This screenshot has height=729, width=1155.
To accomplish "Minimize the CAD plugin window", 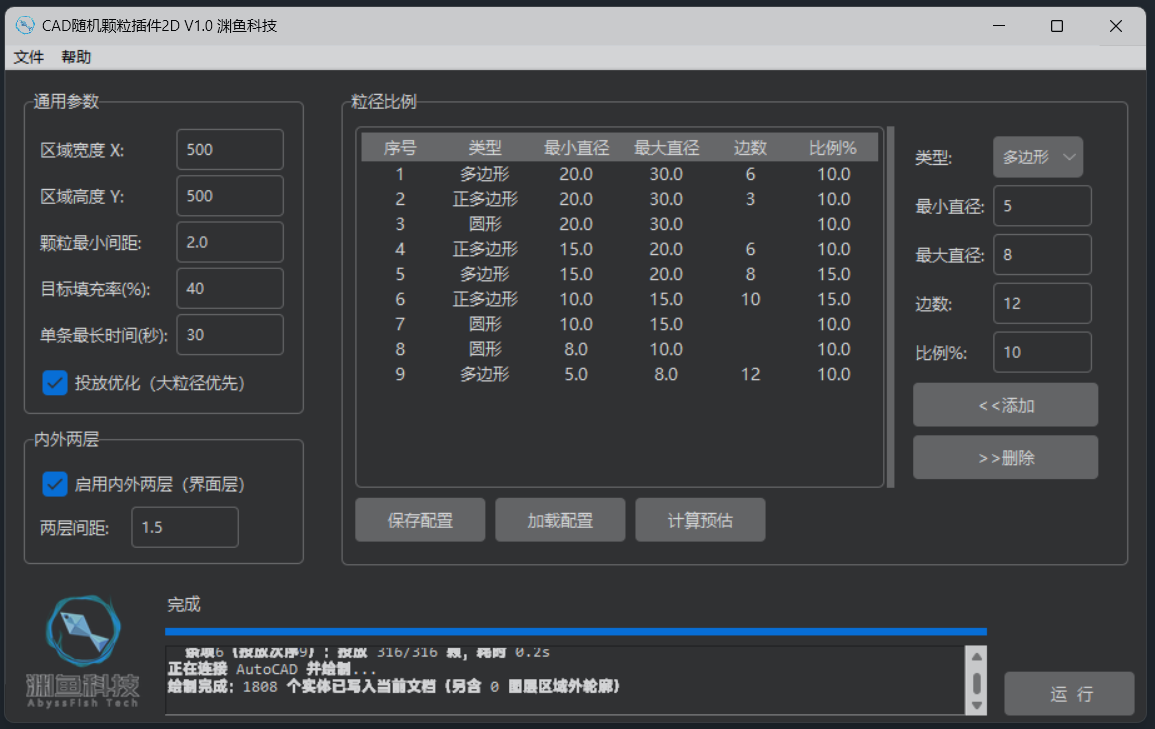I will pyautogui.click(x=999, y=26).
